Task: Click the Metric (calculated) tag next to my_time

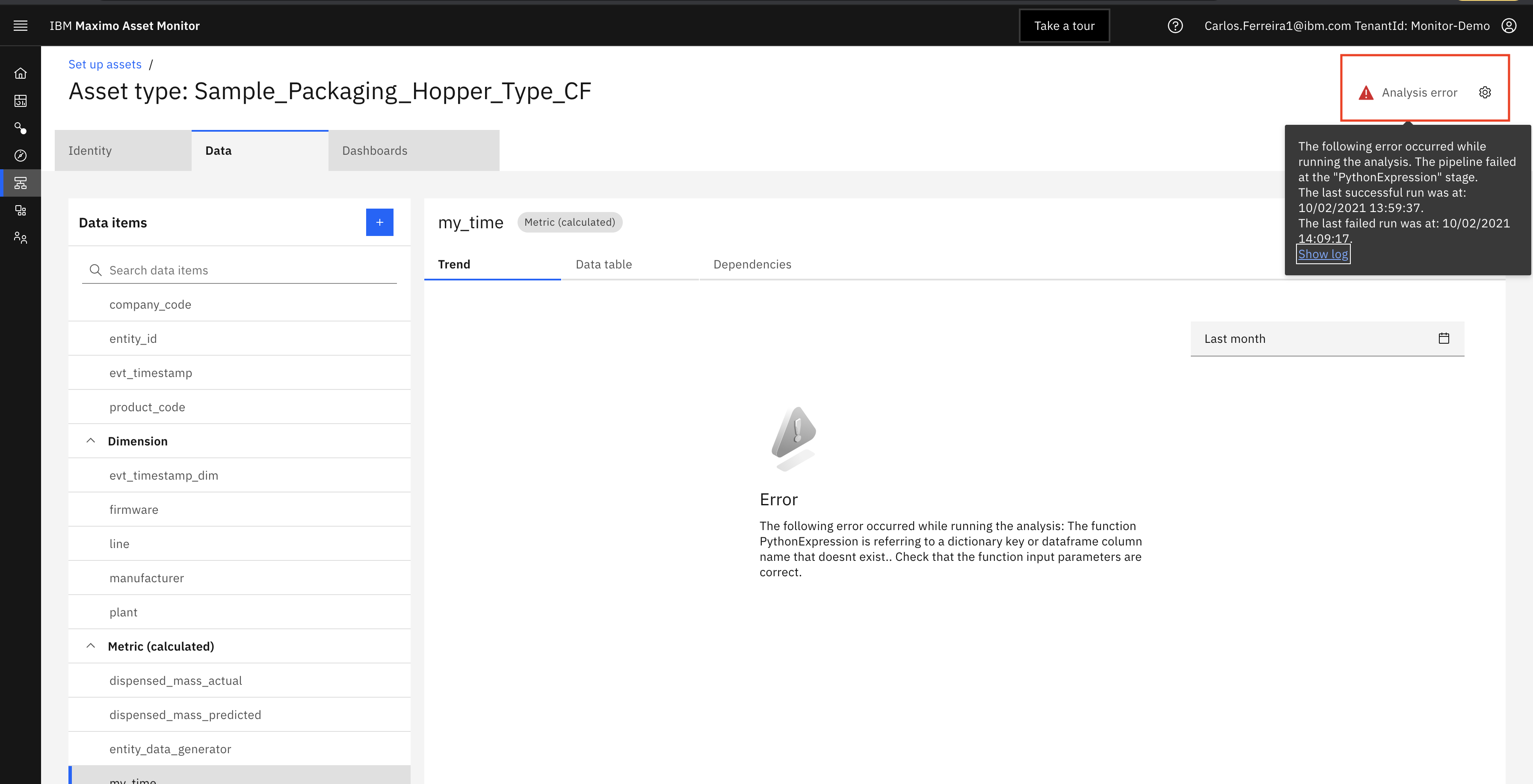Action: [x=569, y=222]
